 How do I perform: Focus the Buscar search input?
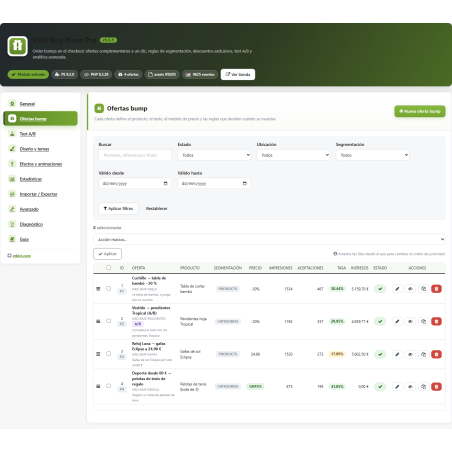[x=135, y=155]
